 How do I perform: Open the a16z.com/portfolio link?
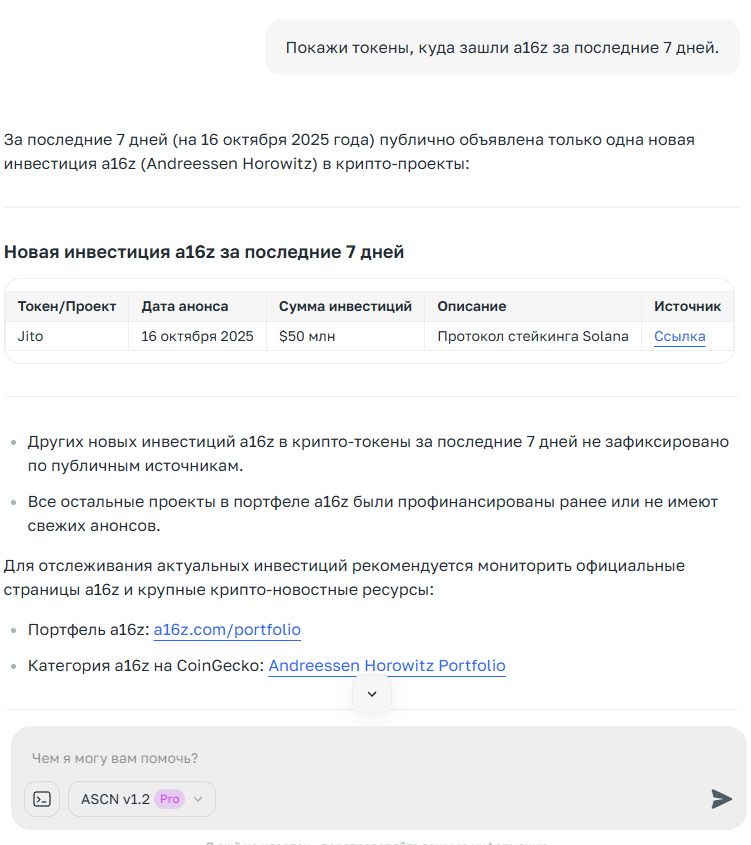227,630
